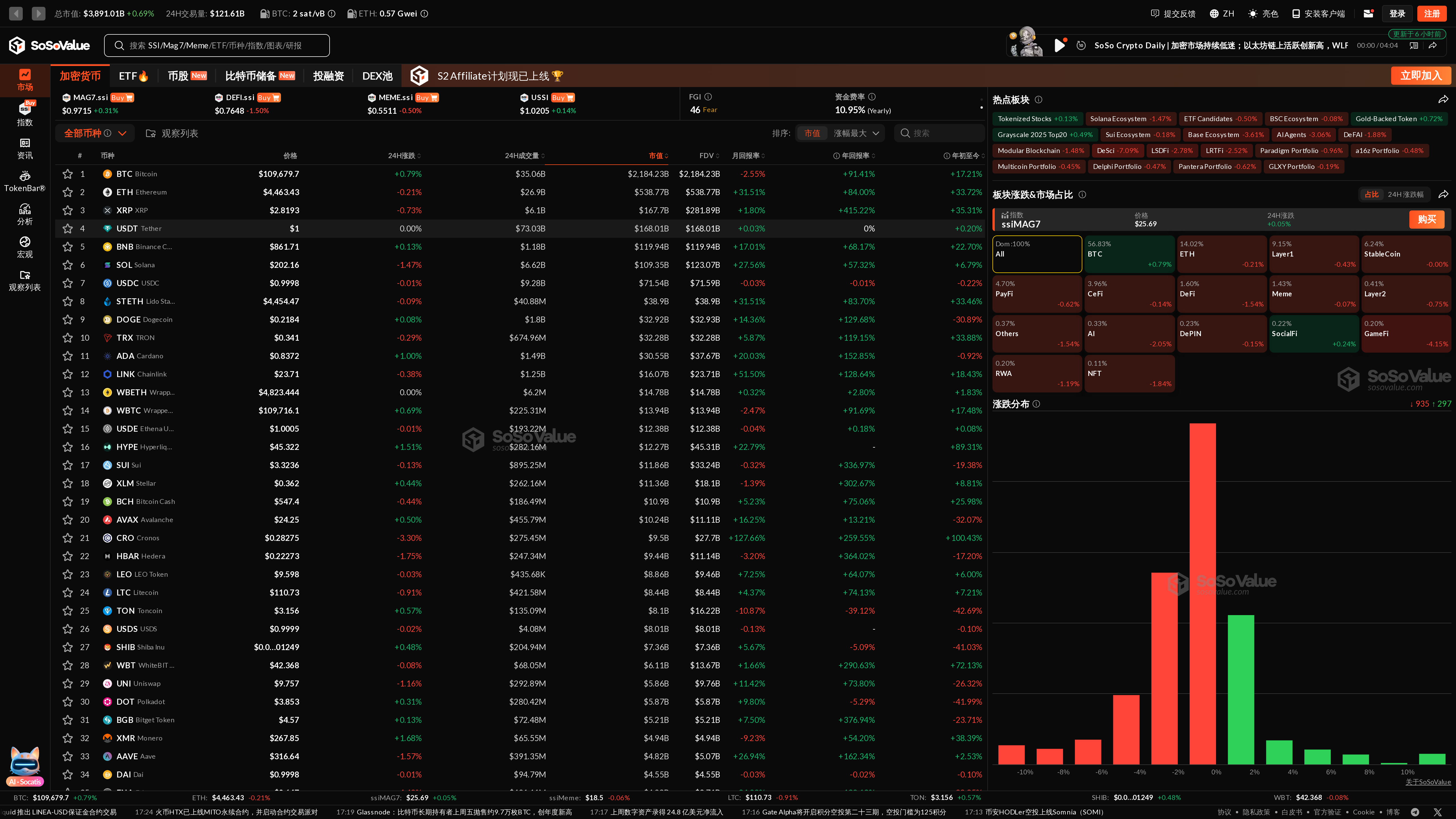Show info for FGI index
This screenshot has height=819, width=1456.
(708, 97)
